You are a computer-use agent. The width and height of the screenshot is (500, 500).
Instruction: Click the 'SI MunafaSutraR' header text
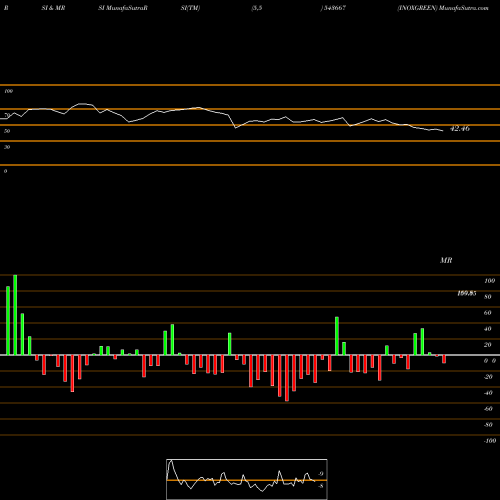(x=123, y=8)
